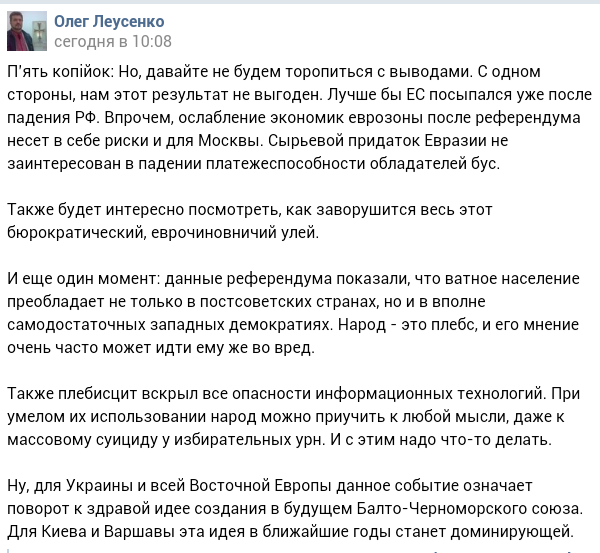Select the paragraph about еврочиновничий улей

coord(249,221)
